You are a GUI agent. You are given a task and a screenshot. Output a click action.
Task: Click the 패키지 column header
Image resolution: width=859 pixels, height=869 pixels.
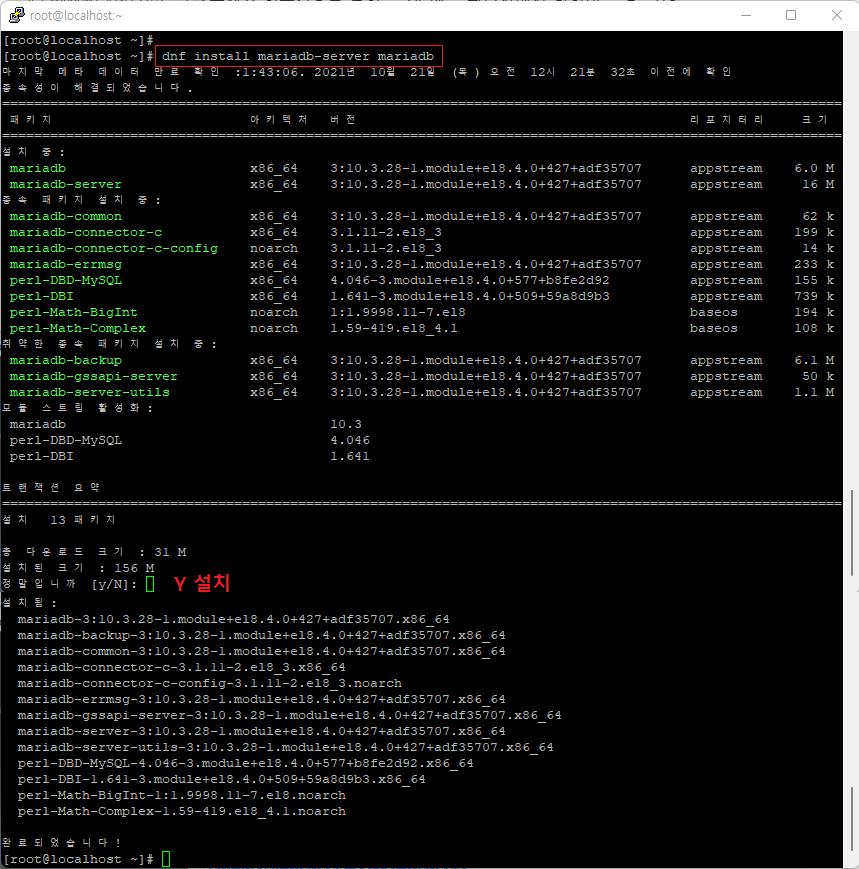(30, 120)
